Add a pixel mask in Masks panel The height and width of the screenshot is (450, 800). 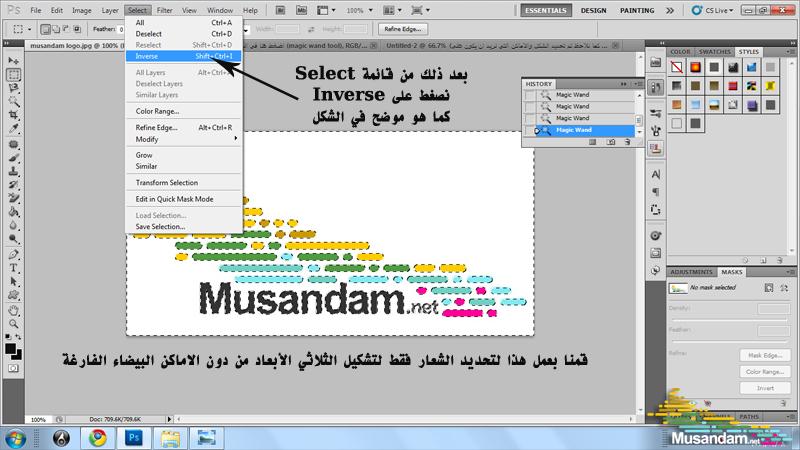[x=769, y=288]
